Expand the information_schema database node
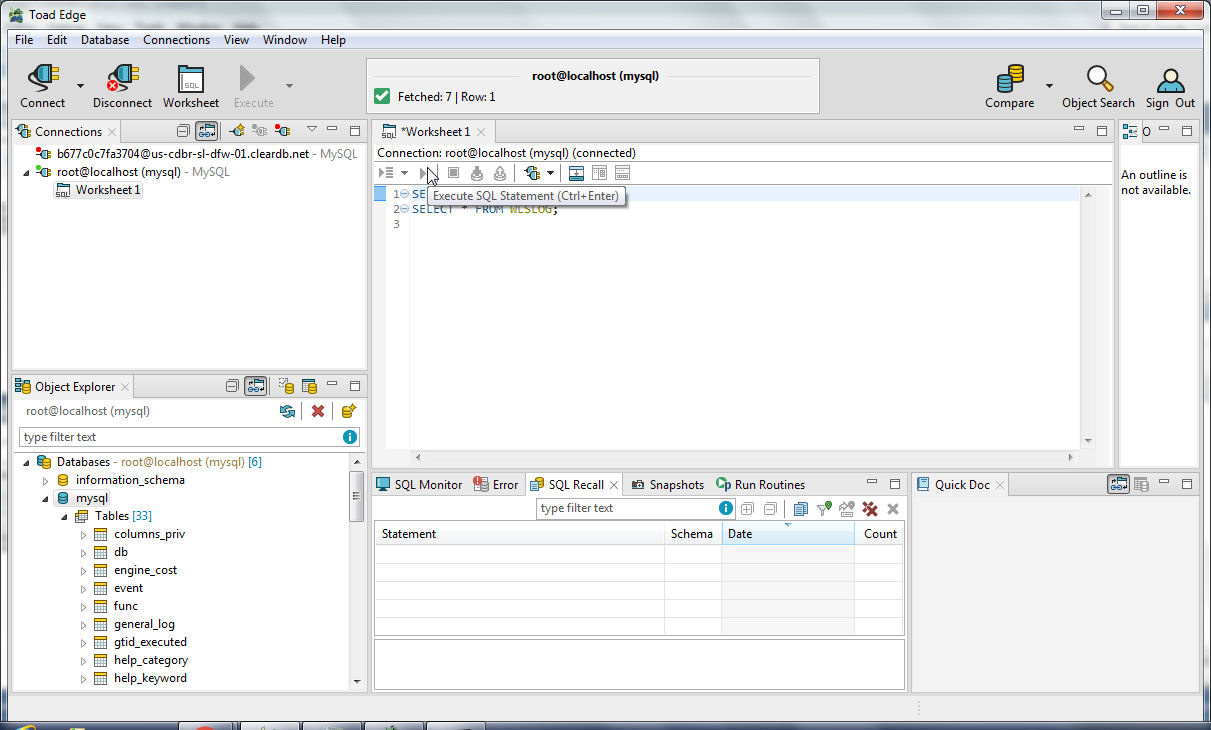The image size is (1211, 730). coord(45,481)
